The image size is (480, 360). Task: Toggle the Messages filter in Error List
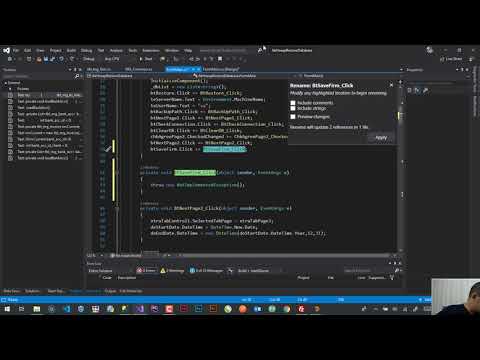click(x=206, y=271)
